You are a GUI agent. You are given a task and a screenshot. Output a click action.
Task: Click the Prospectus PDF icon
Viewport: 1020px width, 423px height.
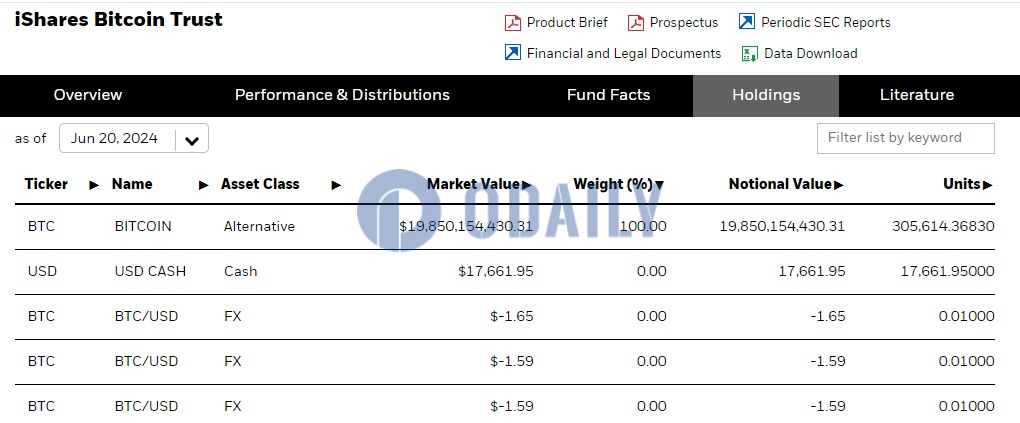[636, 23]
